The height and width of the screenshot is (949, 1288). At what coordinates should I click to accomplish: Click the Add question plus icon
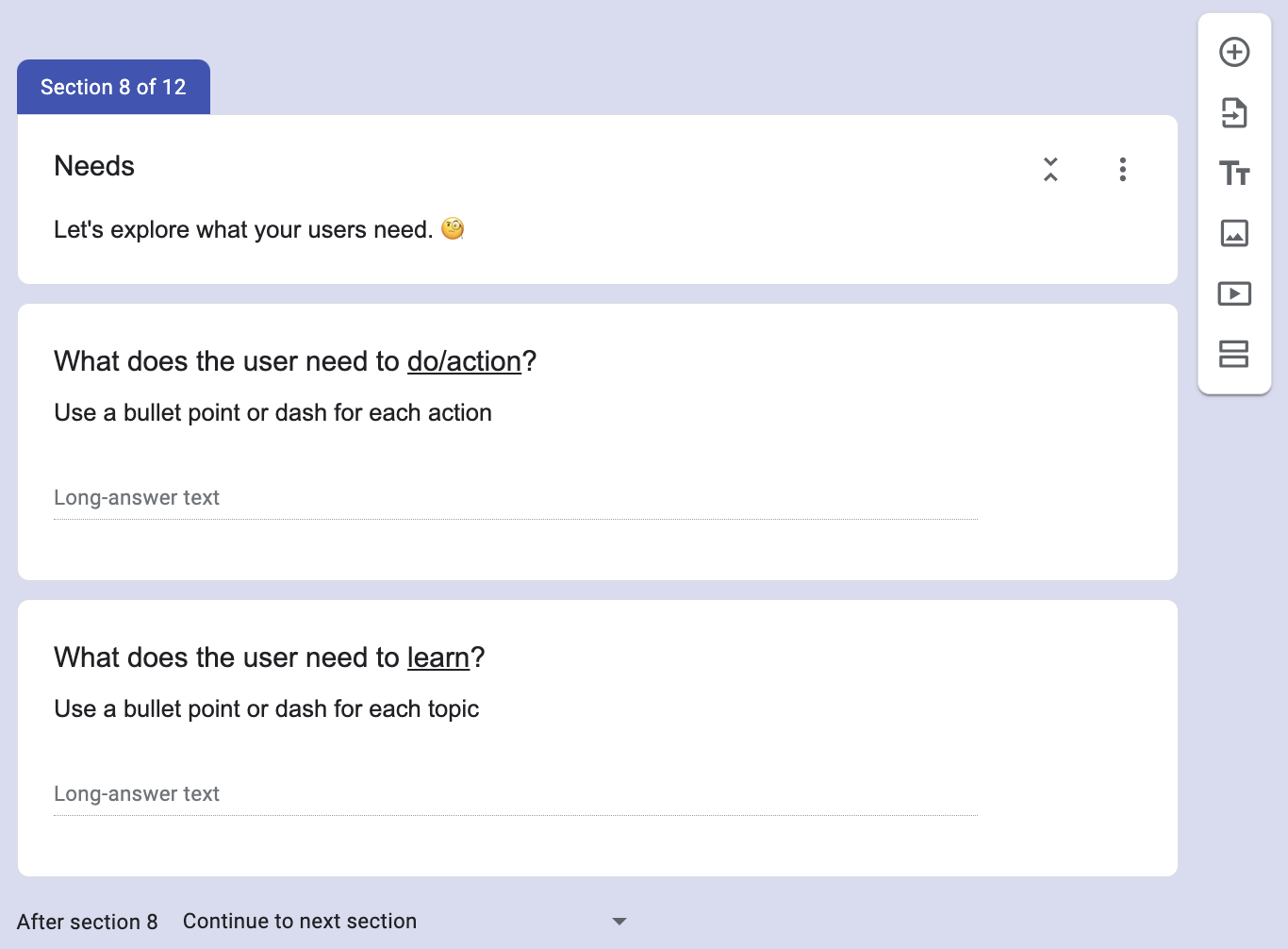pyautogui.click(x=1234, y=52)
